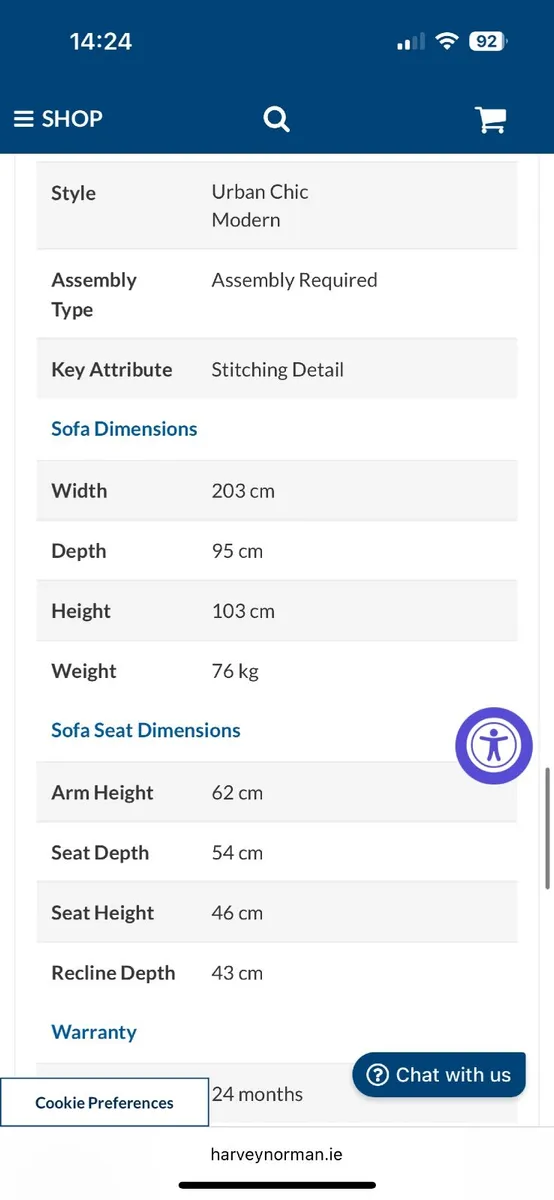
Task: Tap the battery indicator showing 92
Action: pyautogui.click(x=488, y=42)
